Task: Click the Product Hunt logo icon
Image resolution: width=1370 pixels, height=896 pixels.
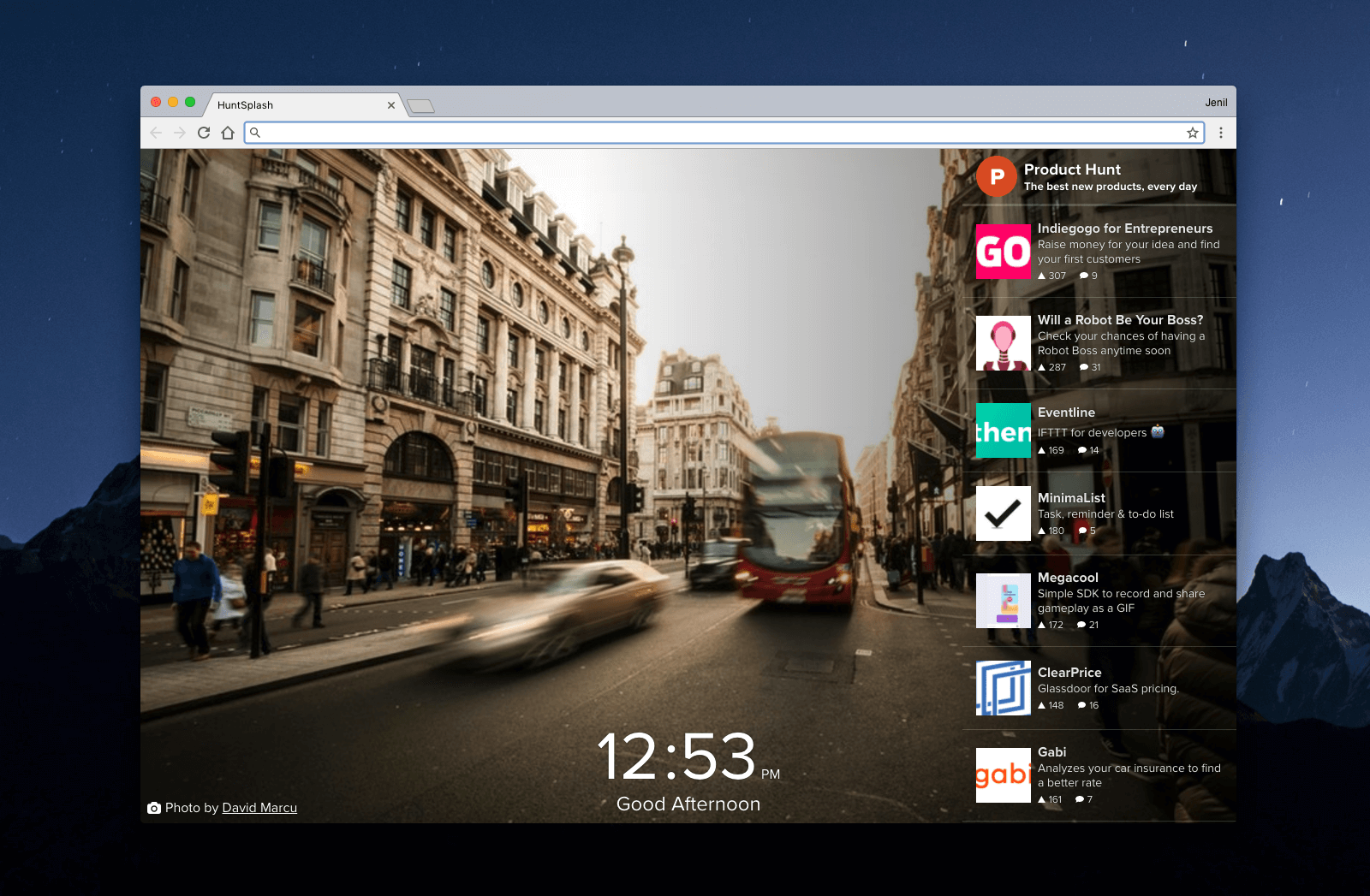Action: (x=997, y=177)
